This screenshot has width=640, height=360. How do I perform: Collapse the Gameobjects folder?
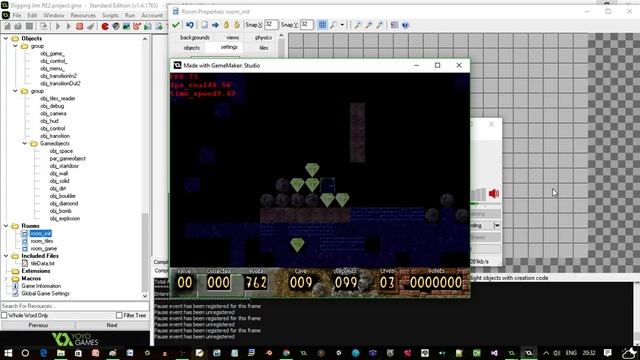(25, 144)
